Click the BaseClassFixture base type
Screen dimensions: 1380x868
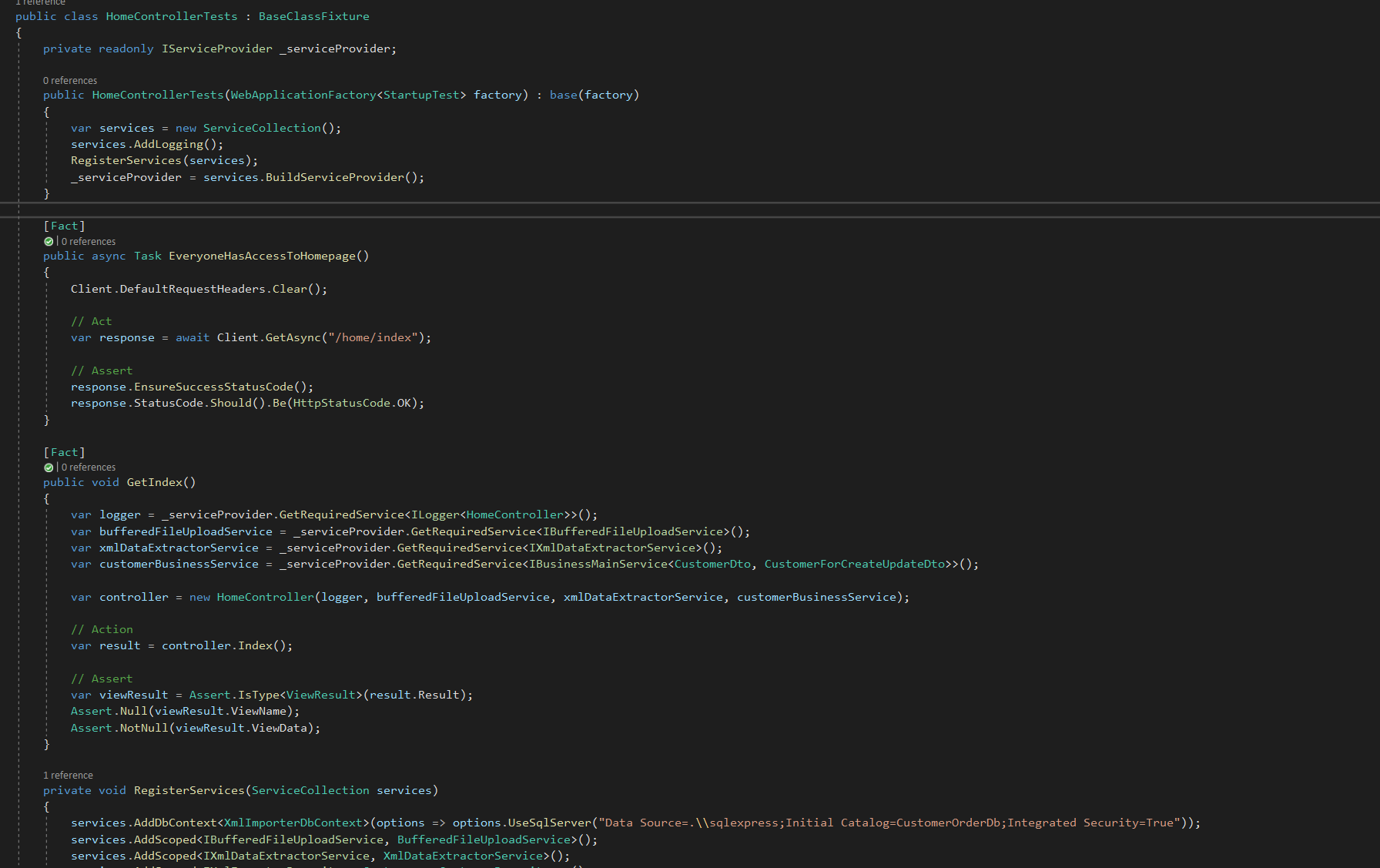(313, 16)
